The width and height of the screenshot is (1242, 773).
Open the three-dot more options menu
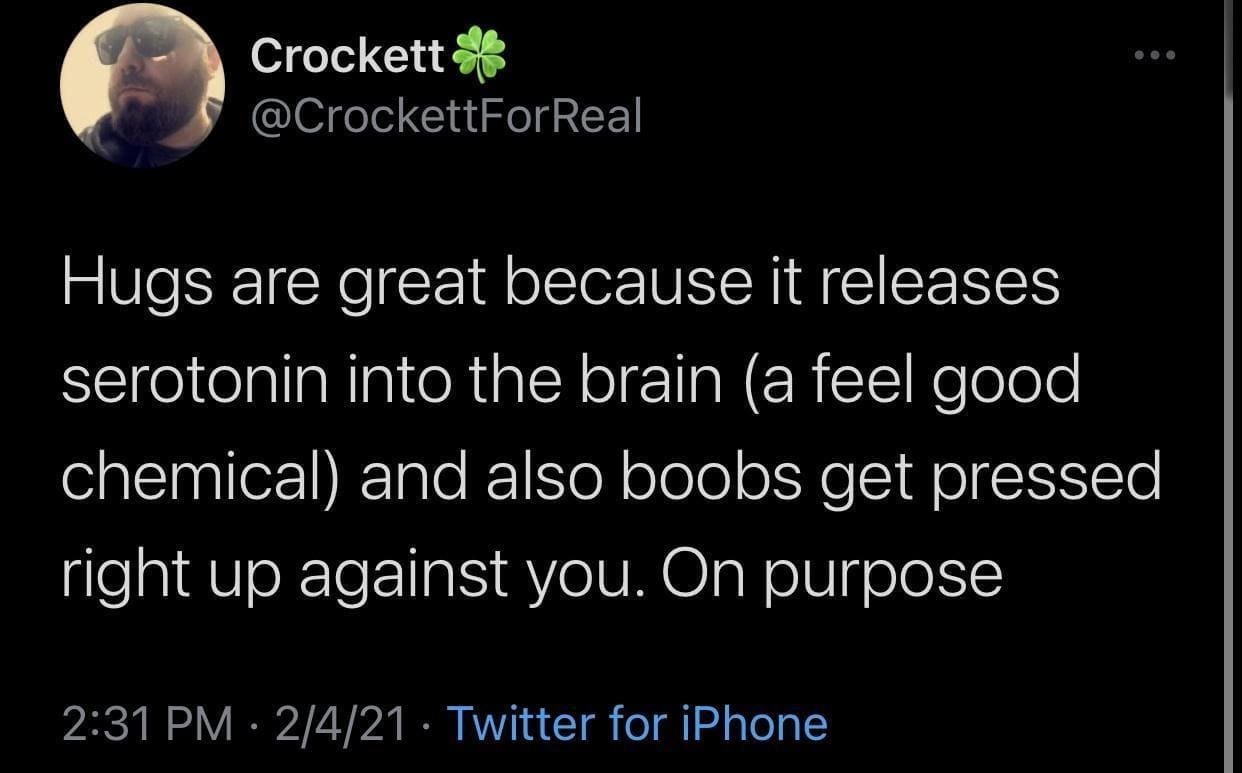pyautogui.click(x=1155, y=56)
